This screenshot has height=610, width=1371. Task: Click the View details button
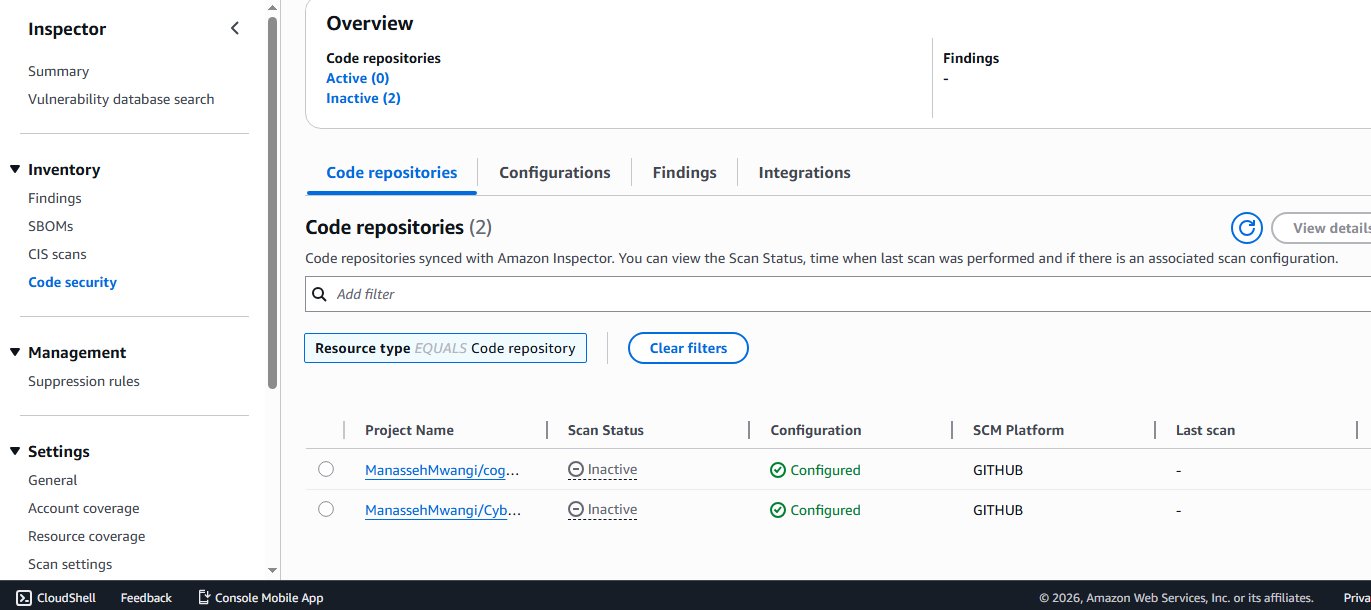pyautogui.click(x=1323, y=228)
